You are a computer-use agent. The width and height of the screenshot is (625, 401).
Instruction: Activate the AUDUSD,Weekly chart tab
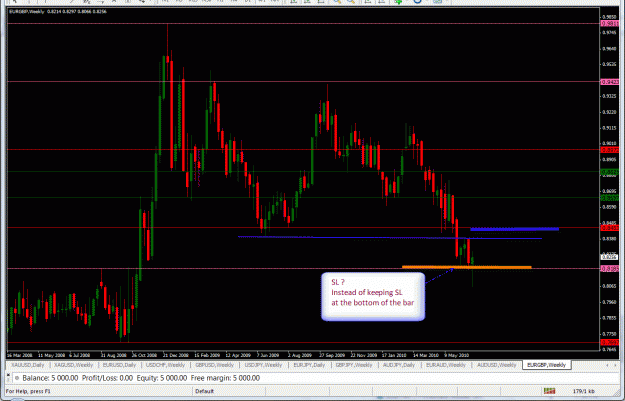point(497,365)
